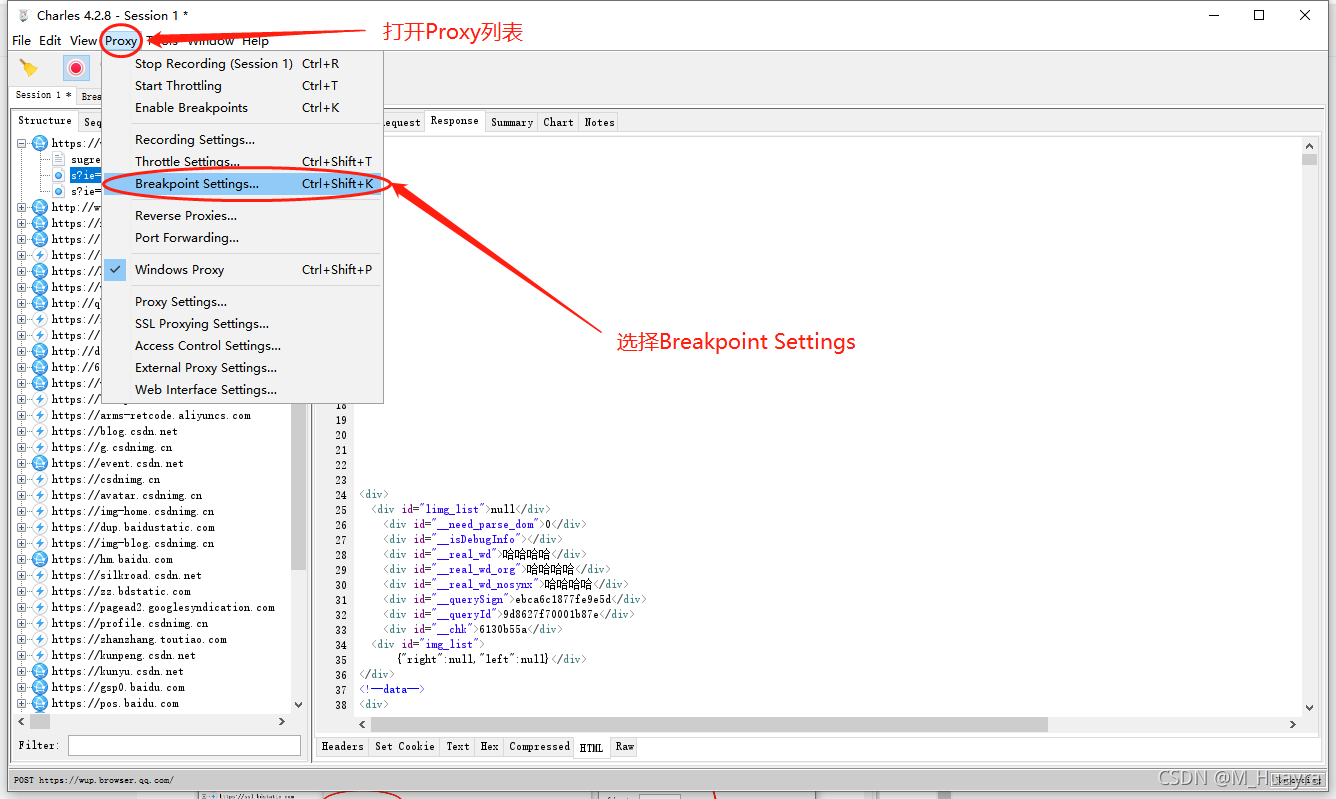Click the lightning icon beside https://pagead2.googlesyndication.com

40,607
